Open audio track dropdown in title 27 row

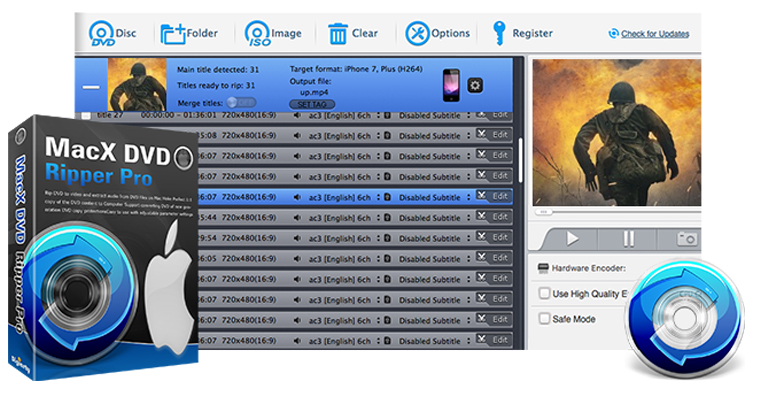[x=379, y=116]
